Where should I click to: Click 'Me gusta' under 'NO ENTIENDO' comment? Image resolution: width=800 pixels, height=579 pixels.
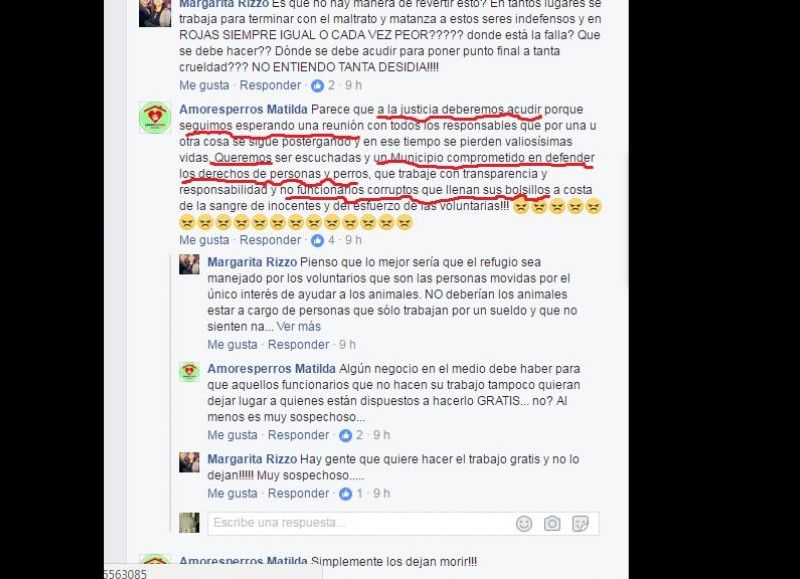click(x=204, y=86)
